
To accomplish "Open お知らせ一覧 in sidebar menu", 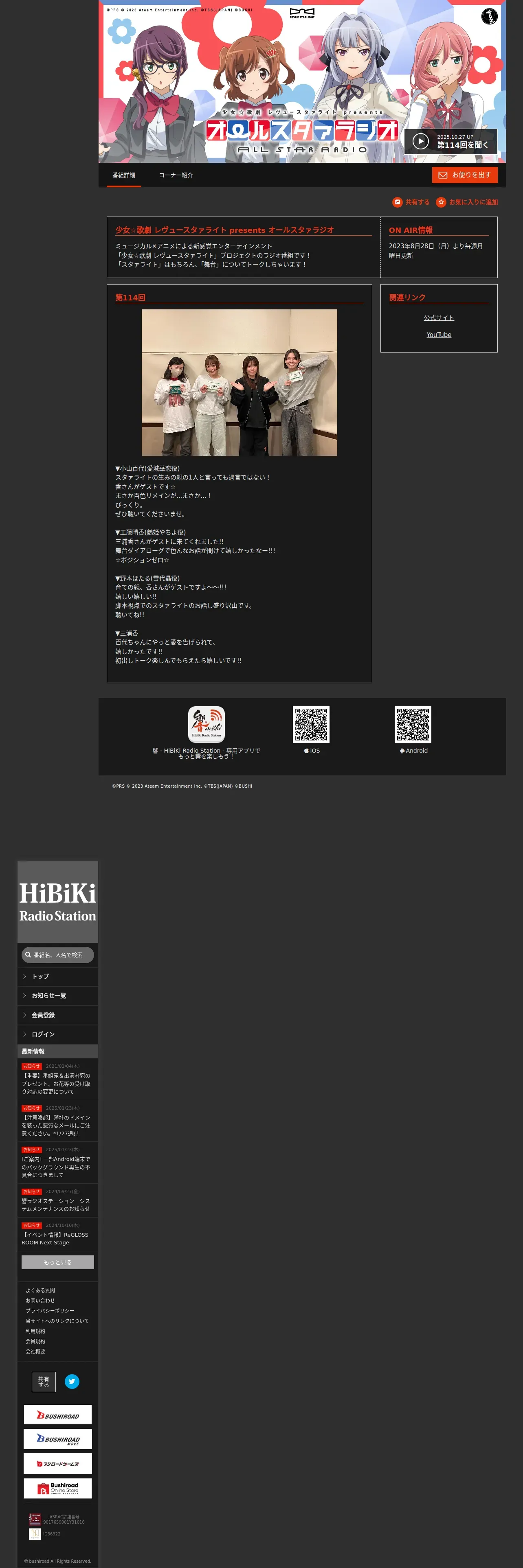I will 58,996.
